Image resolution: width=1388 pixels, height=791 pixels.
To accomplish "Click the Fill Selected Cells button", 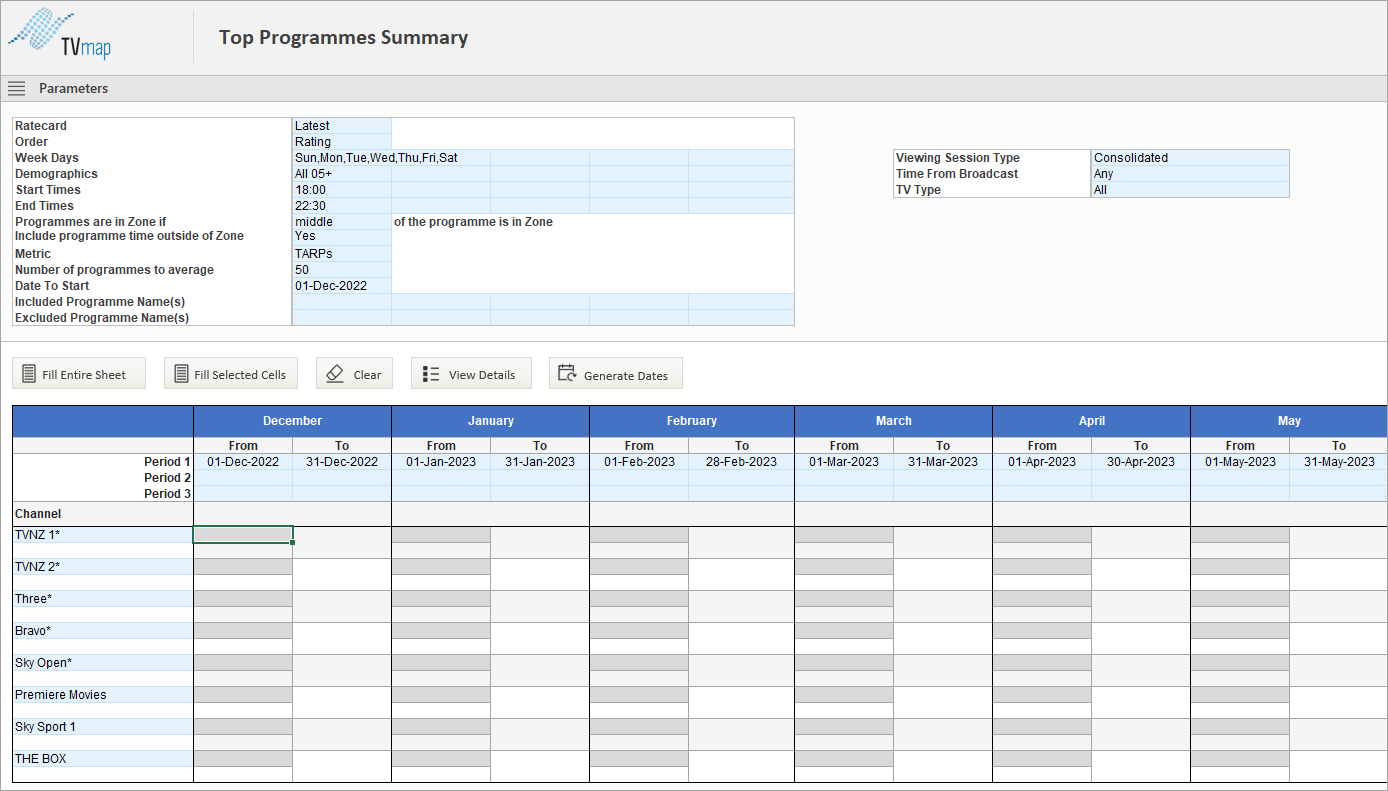I will click(x=232, y=374).
